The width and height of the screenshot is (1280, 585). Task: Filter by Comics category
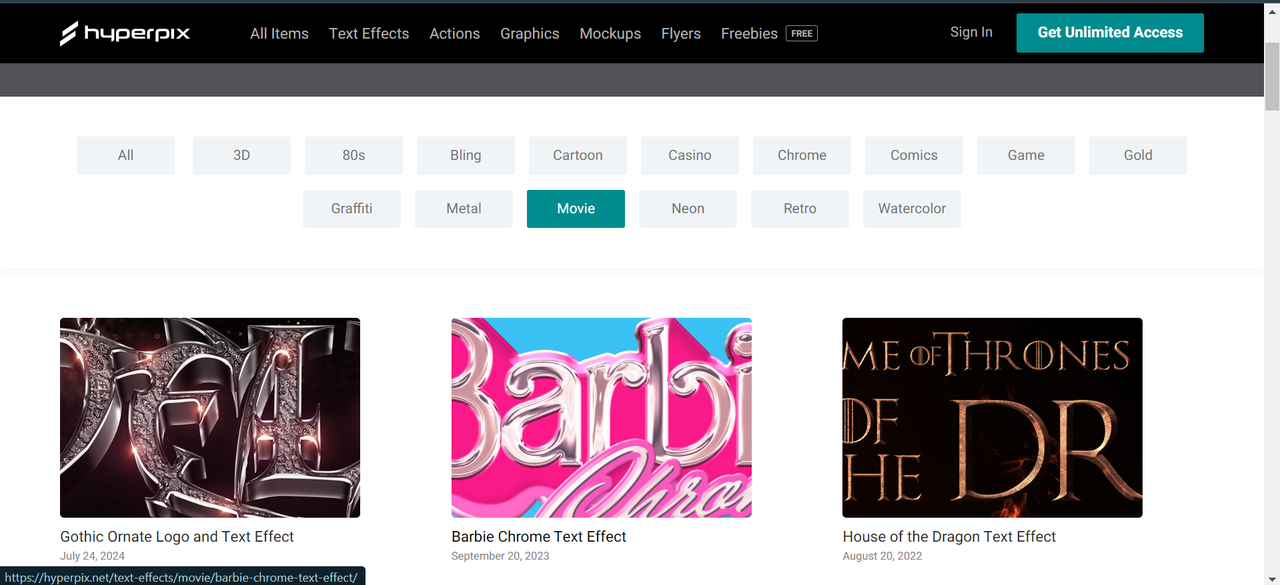[914, 155]
